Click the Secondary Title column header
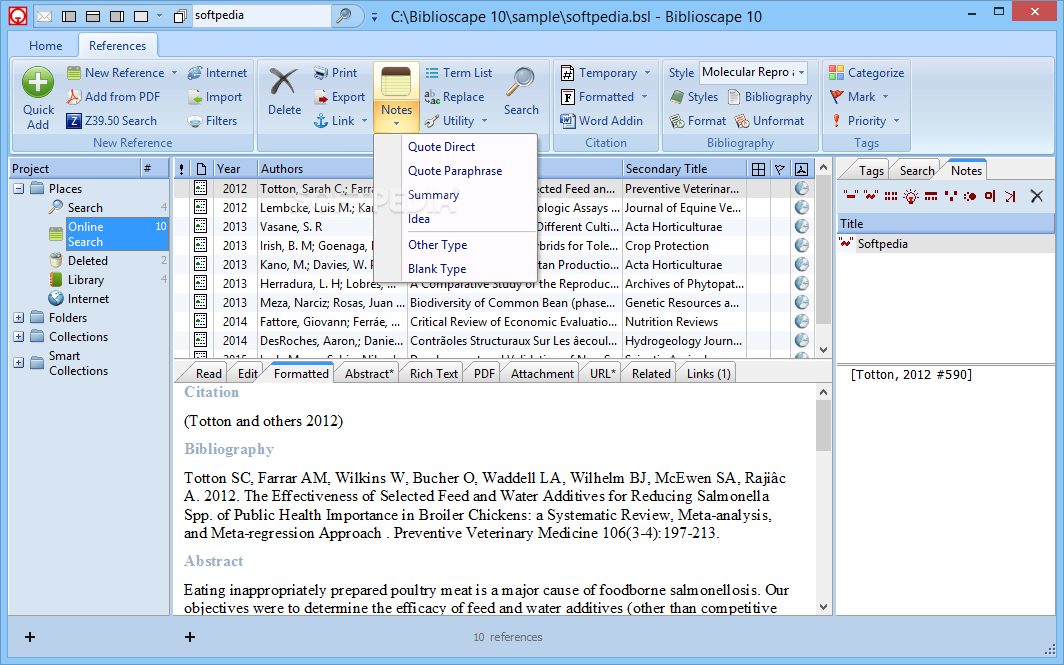The height and width of the screenshot is (665, 1064). point(684,169)
